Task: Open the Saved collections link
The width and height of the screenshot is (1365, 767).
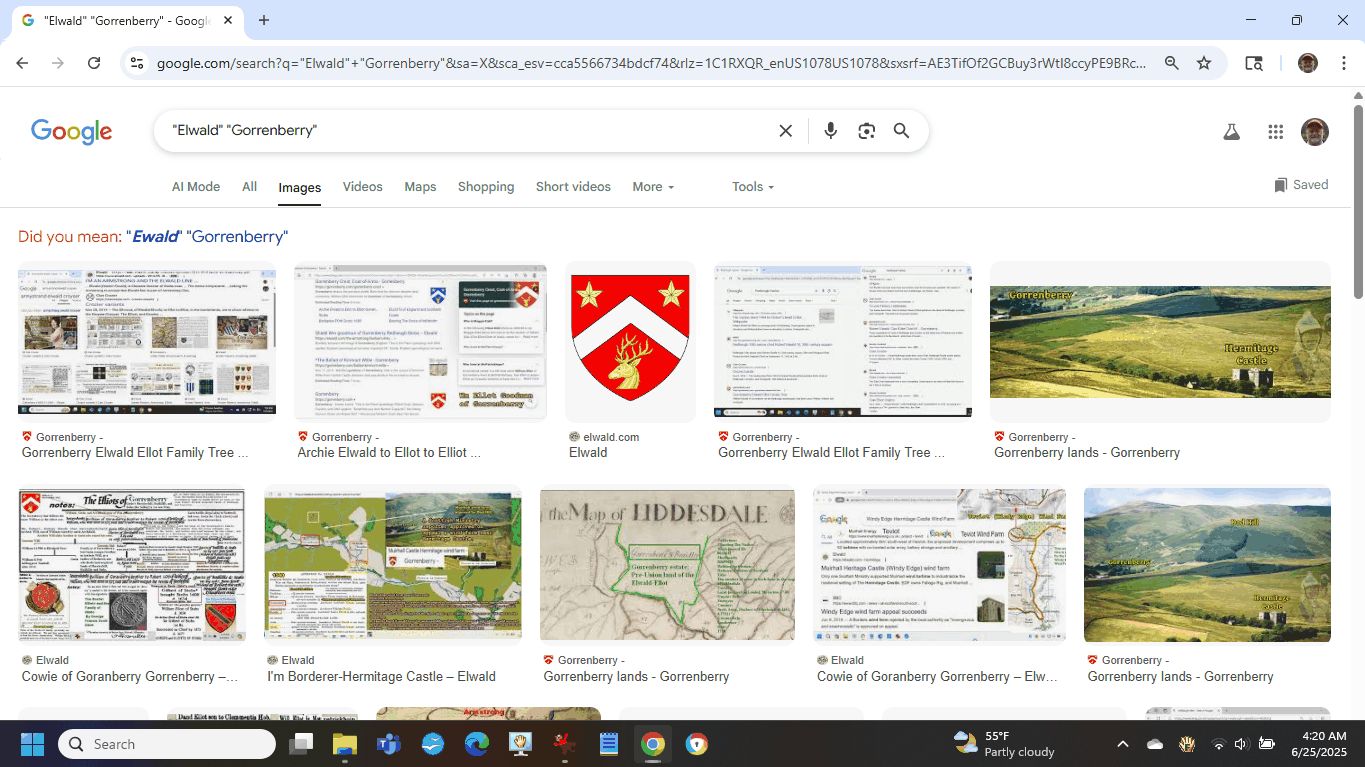Action: (x=1301, y=185)
